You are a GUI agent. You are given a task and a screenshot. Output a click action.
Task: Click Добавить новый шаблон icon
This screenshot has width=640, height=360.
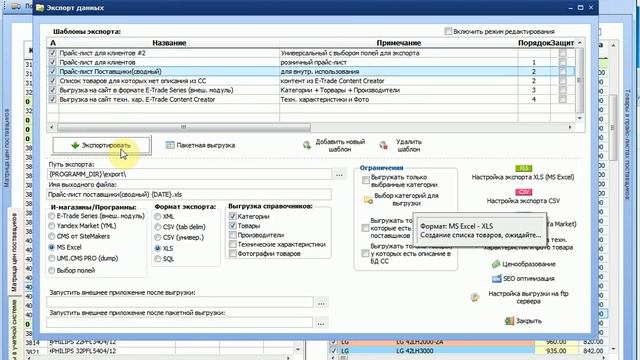pyautogui.click(x=307, y=145)
